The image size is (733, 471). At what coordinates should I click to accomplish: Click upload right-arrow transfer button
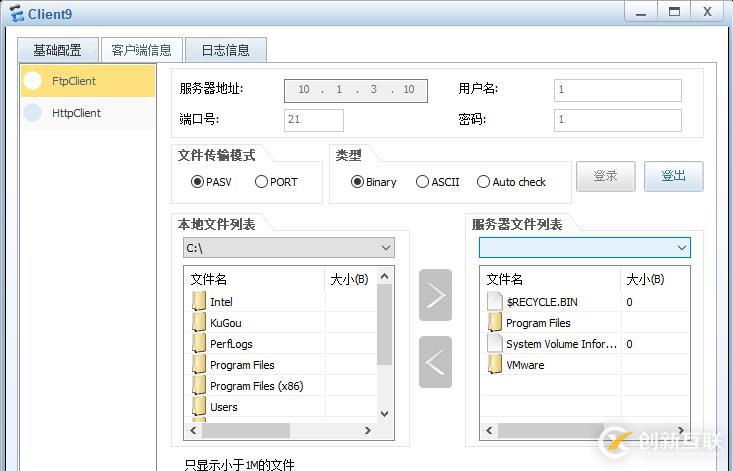tap(435, 295)
